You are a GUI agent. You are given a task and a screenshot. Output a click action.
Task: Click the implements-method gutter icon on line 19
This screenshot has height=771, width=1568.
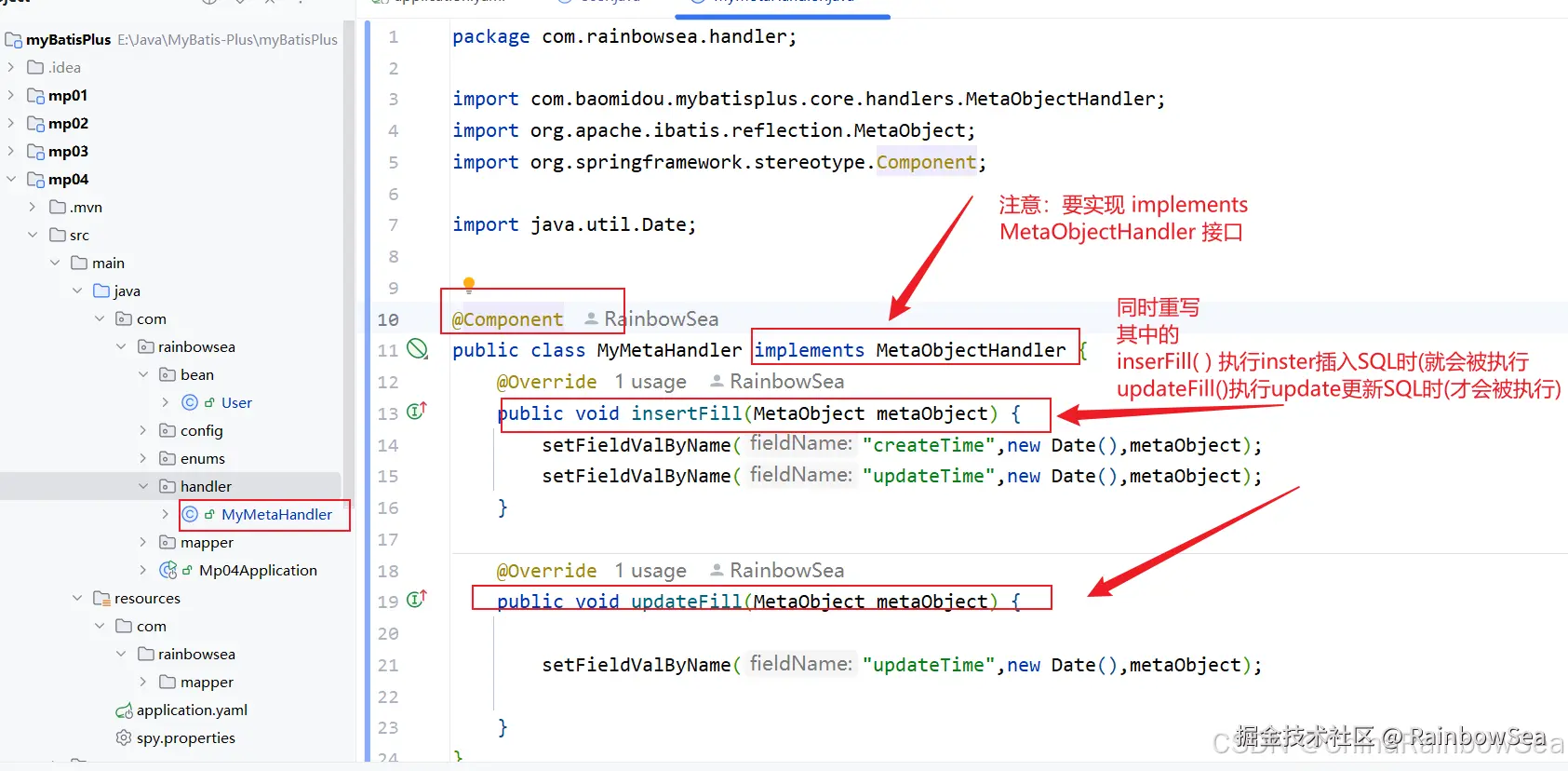coord(417,599)
